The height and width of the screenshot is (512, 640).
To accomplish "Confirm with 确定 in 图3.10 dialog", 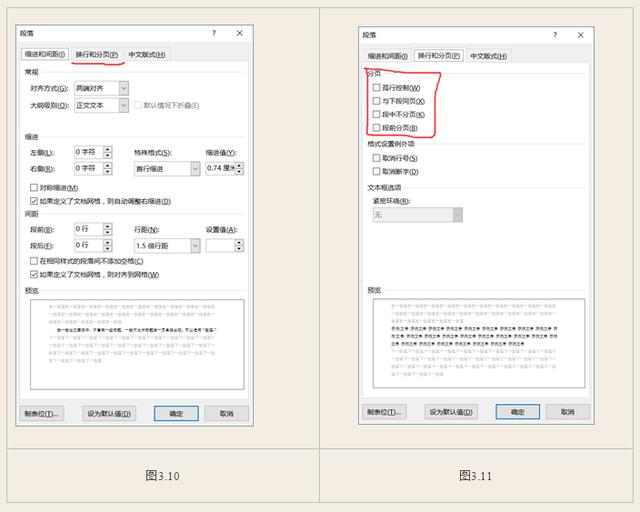I will [176, 414].
